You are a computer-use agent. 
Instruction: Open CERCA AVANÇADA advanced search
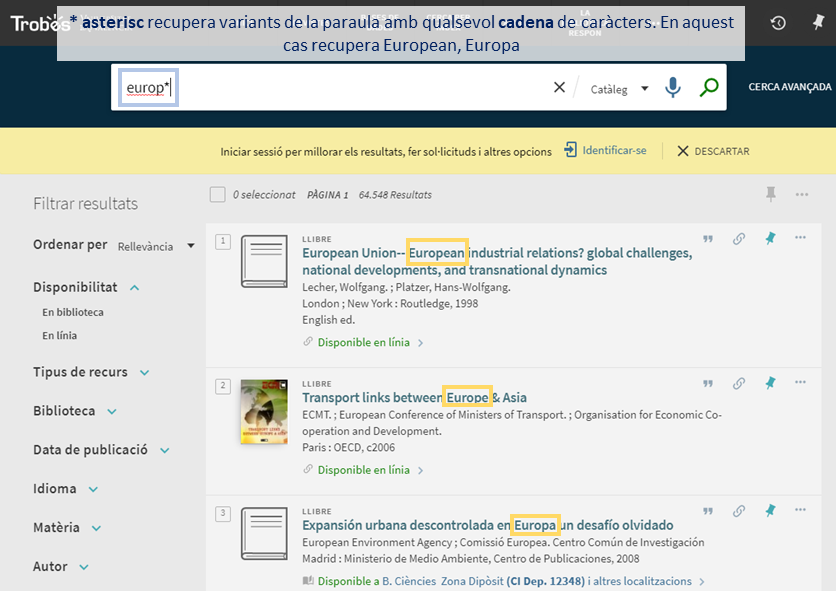pyautogui.click(x=790, y=87)
